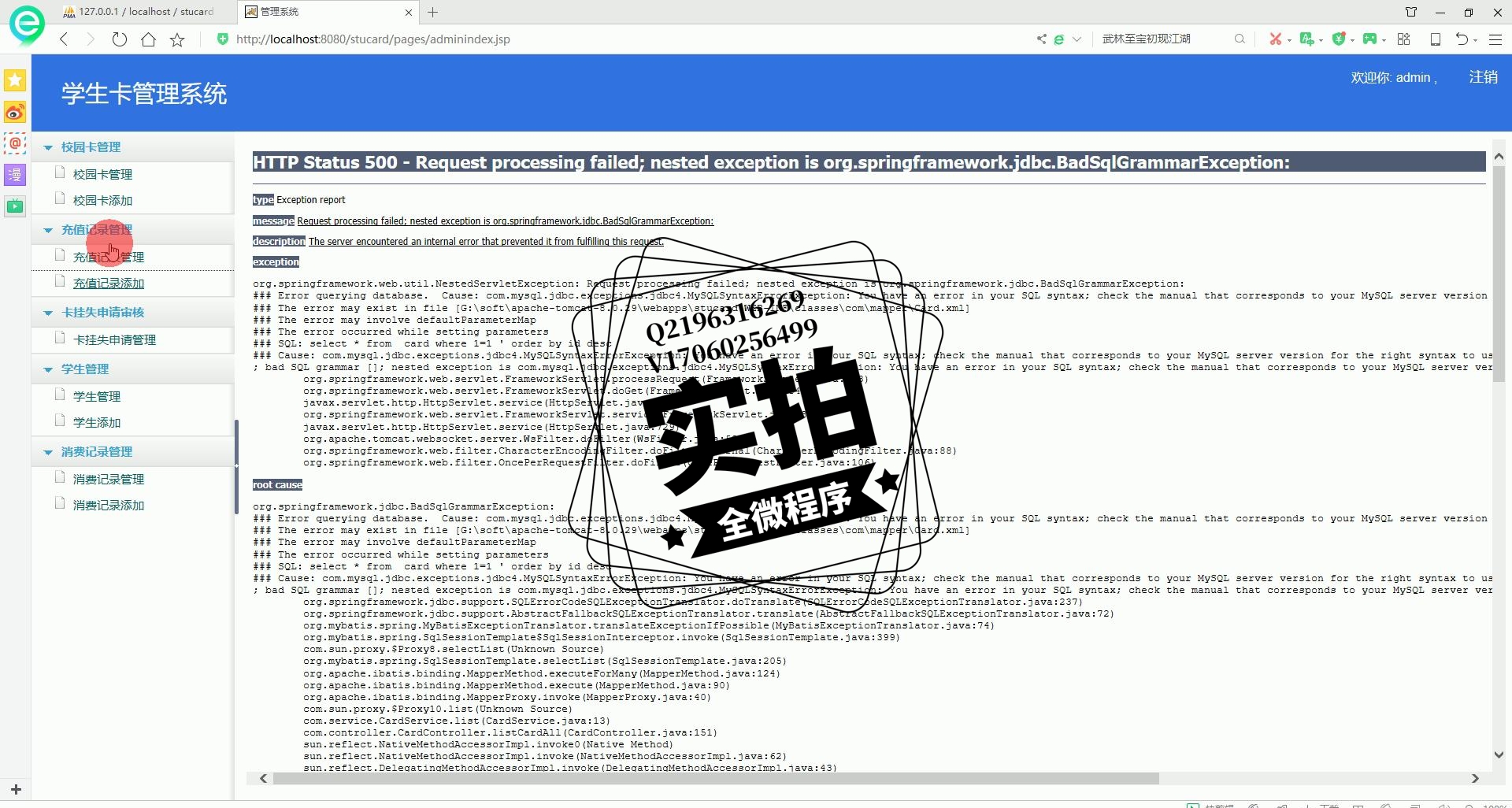Click the 注销 logout link

1483,77
